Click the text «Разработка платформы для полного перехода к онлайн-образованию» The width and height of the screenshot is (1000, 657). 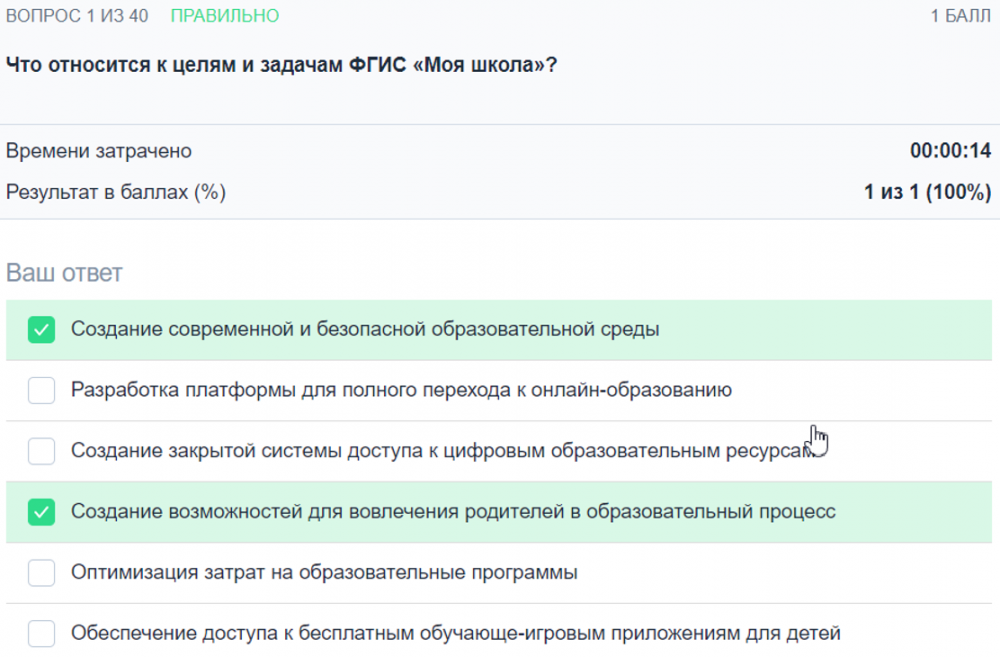[x=401, y=390]
